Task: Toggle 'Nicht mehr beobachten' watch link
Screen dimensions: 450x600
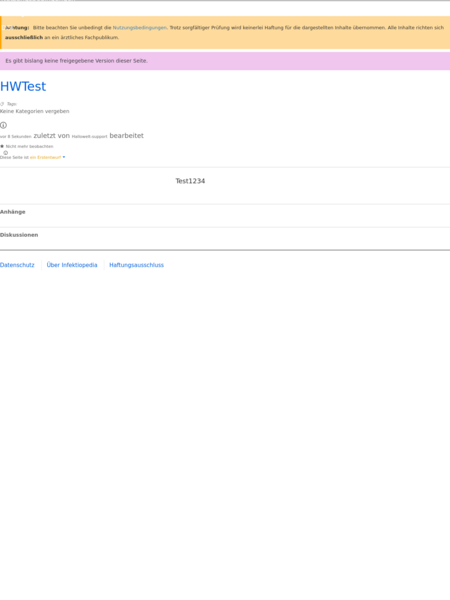Action: (29, 146)
